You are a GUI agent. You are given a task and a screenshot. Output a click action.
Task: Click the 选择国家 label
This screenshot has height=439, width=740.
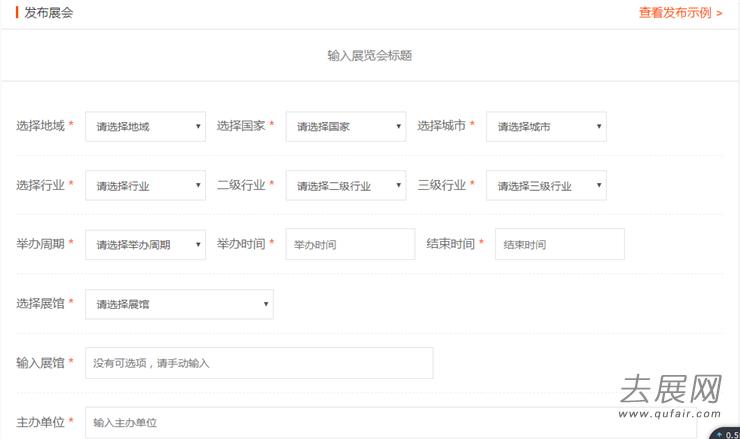click(241, 126)
